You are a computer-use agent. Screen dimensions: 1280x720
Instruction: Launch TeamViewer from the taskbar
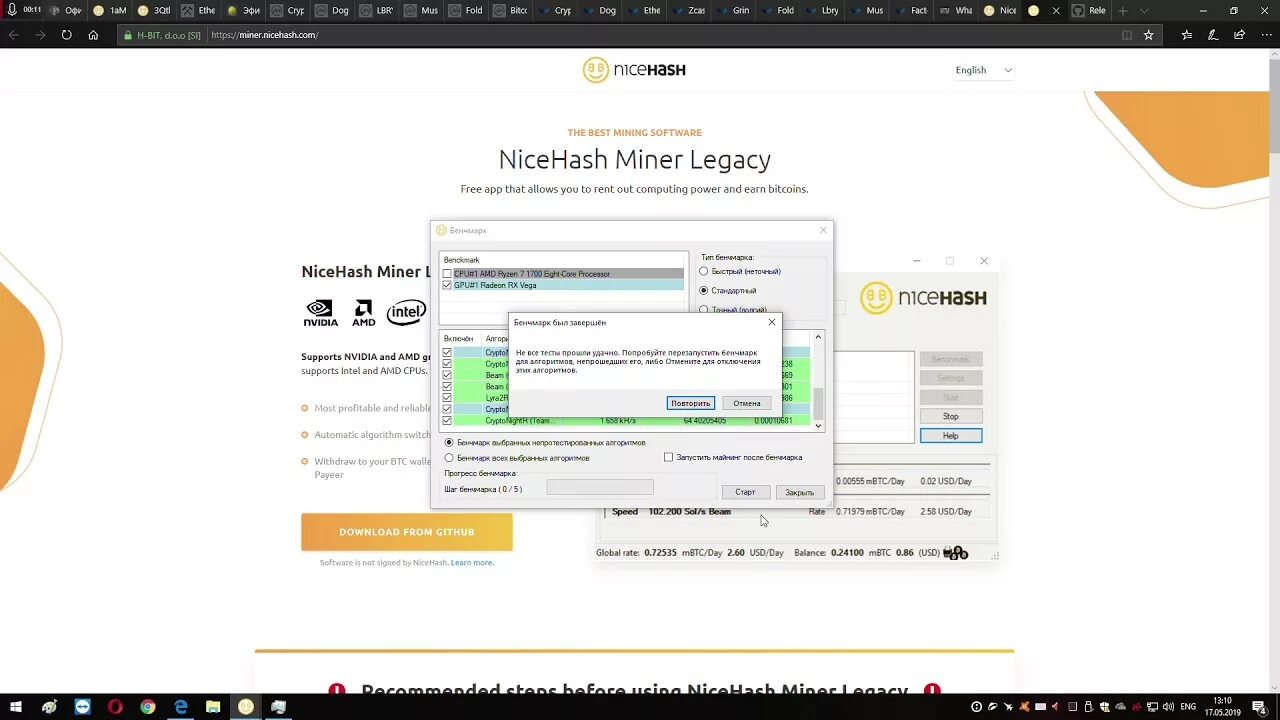[82, 707]
